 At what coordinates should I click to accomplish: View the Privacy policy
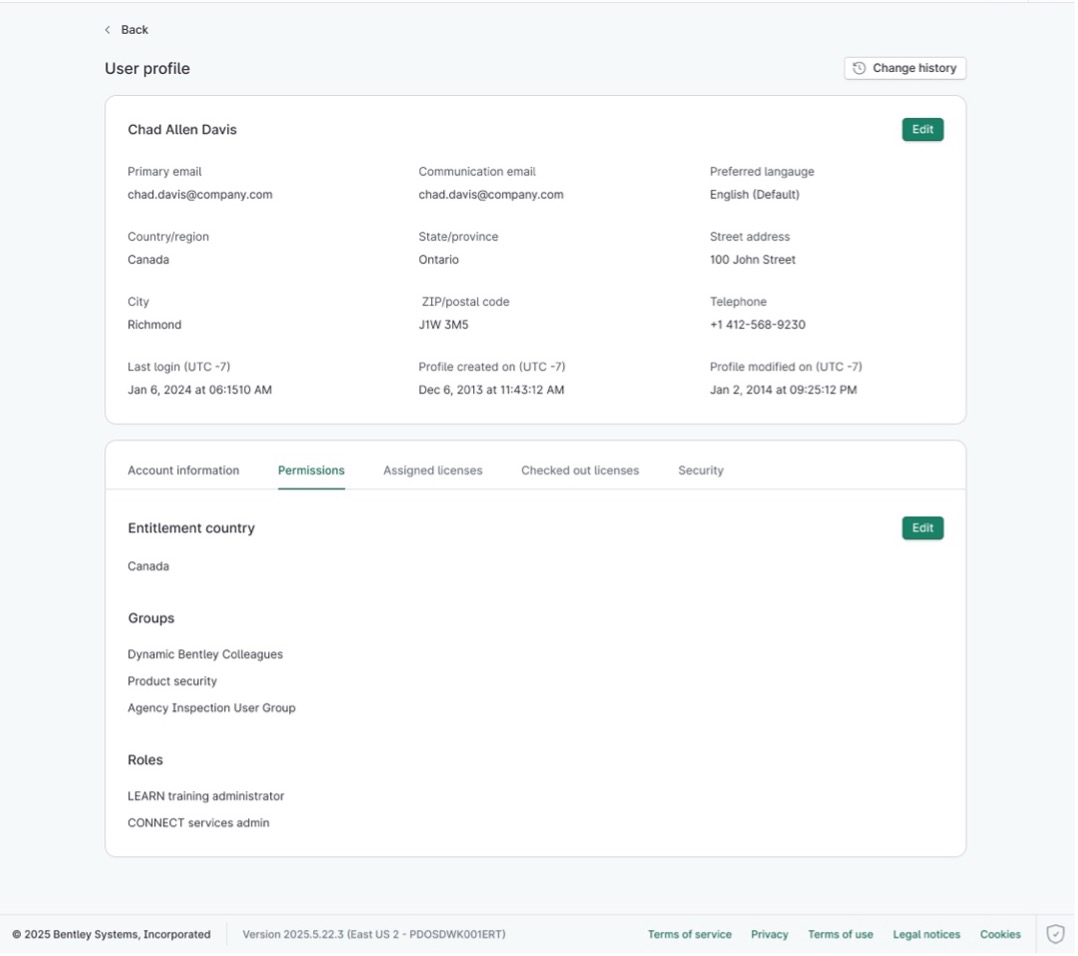pos(769,934)
